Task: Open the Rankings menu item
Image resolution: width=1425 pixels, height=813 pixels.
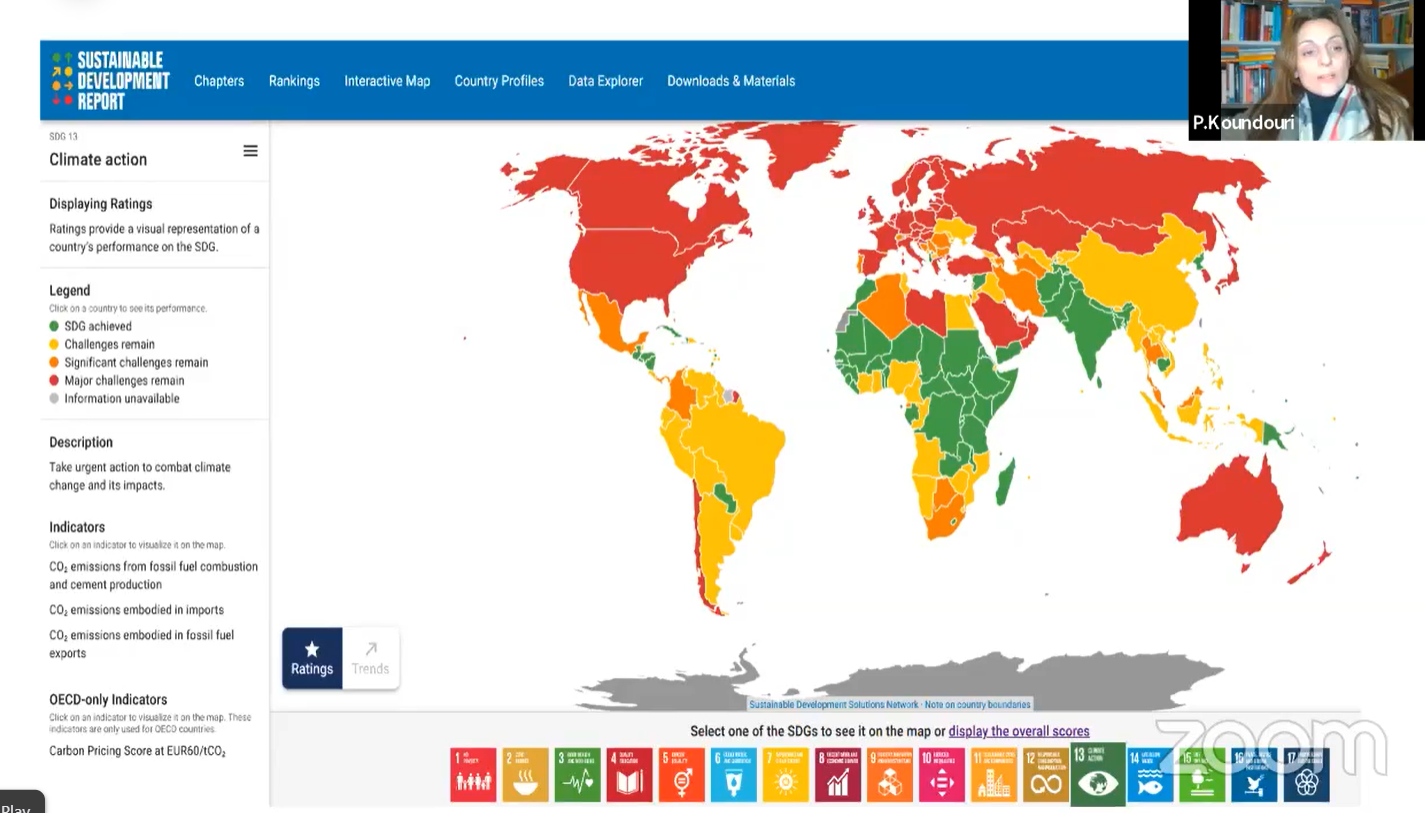Action: coord(294,81)
